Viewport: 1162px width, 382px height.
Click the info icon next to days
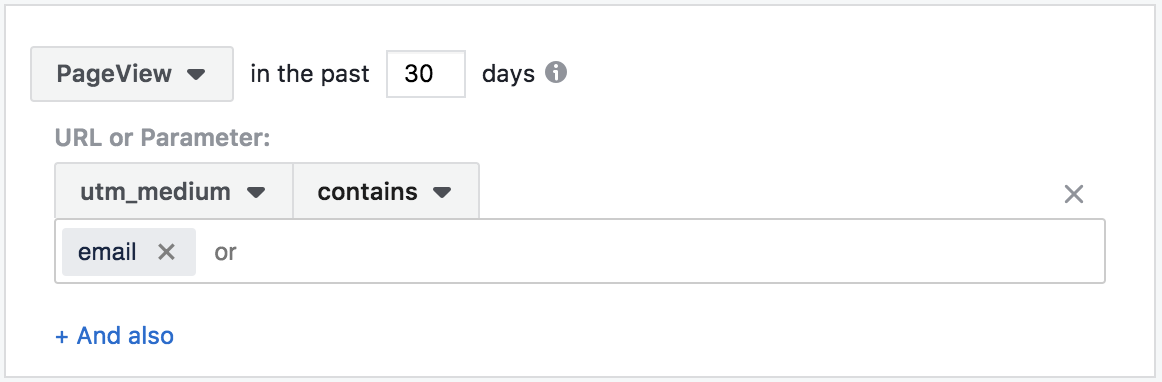point(556,73)
